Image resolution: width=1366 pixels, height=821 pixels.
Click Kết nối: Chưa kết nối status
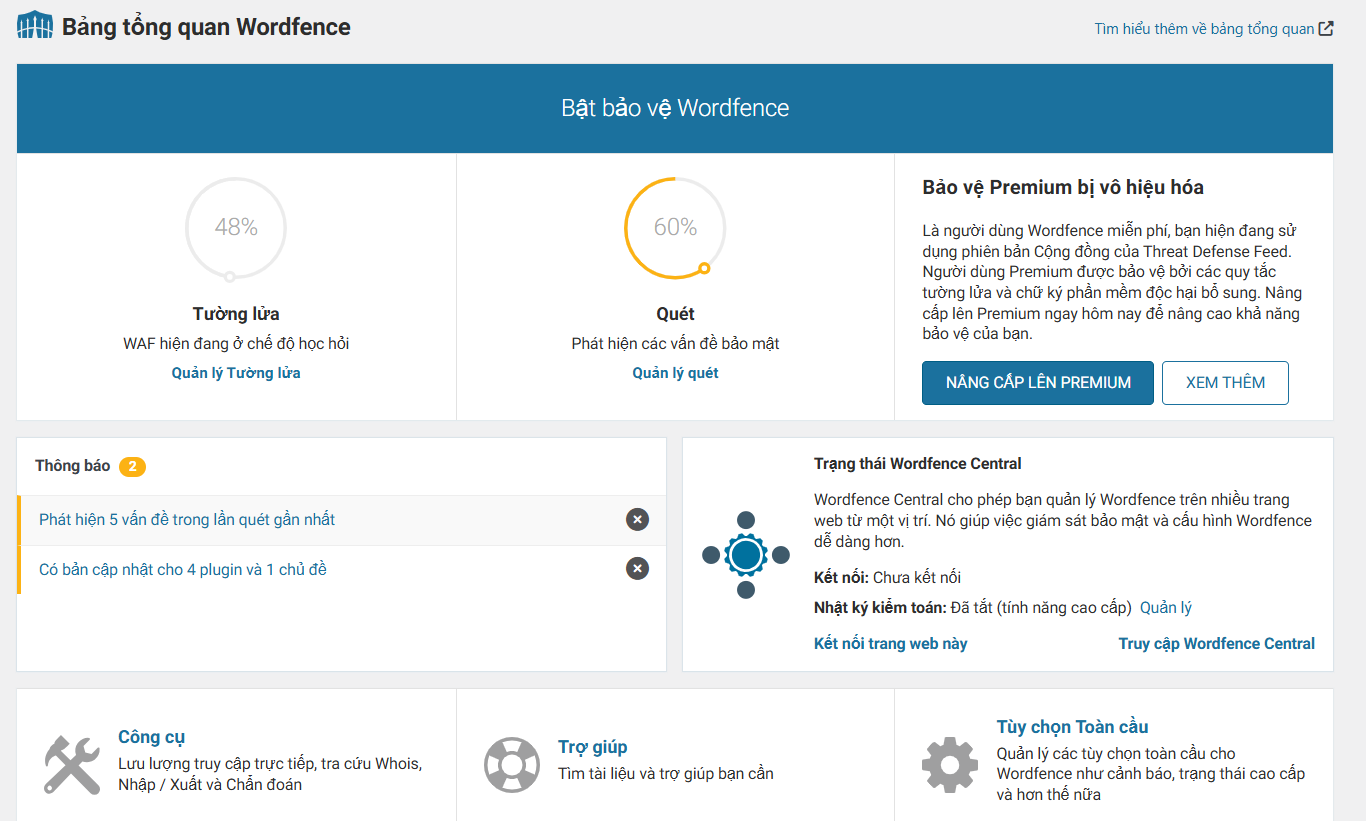pyautogui.click(x=888, y=577)
